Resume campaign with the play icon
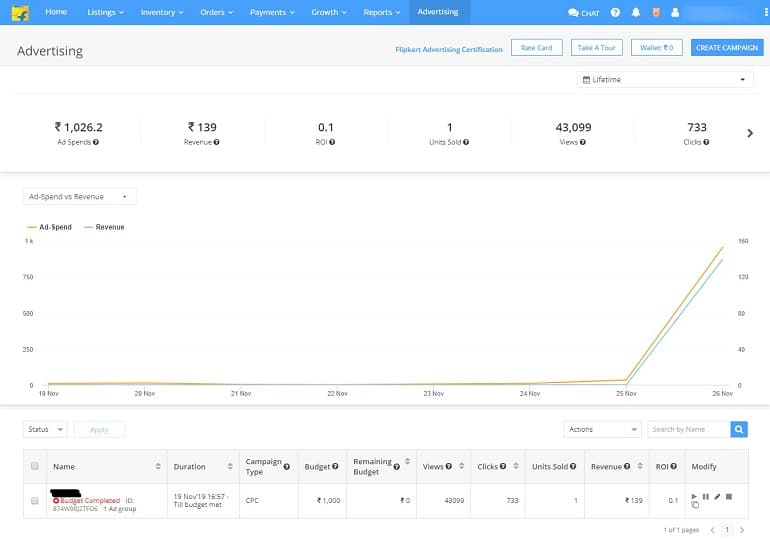Viewport: 770px width, 539px height. [694, 497]
